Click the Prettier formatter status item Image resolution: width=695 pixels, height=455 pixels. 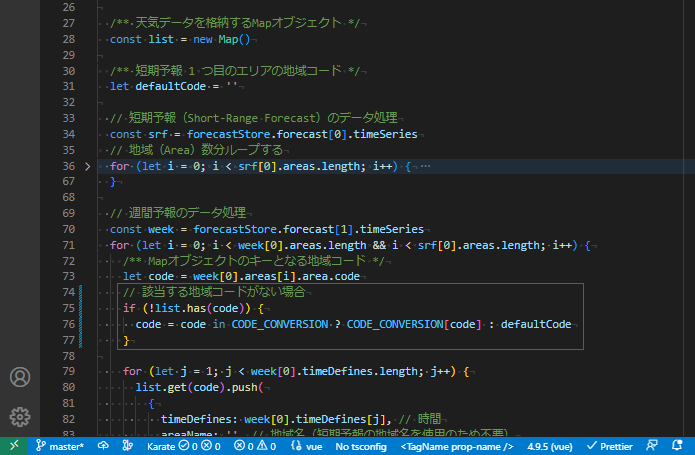[x=609, y=447]
